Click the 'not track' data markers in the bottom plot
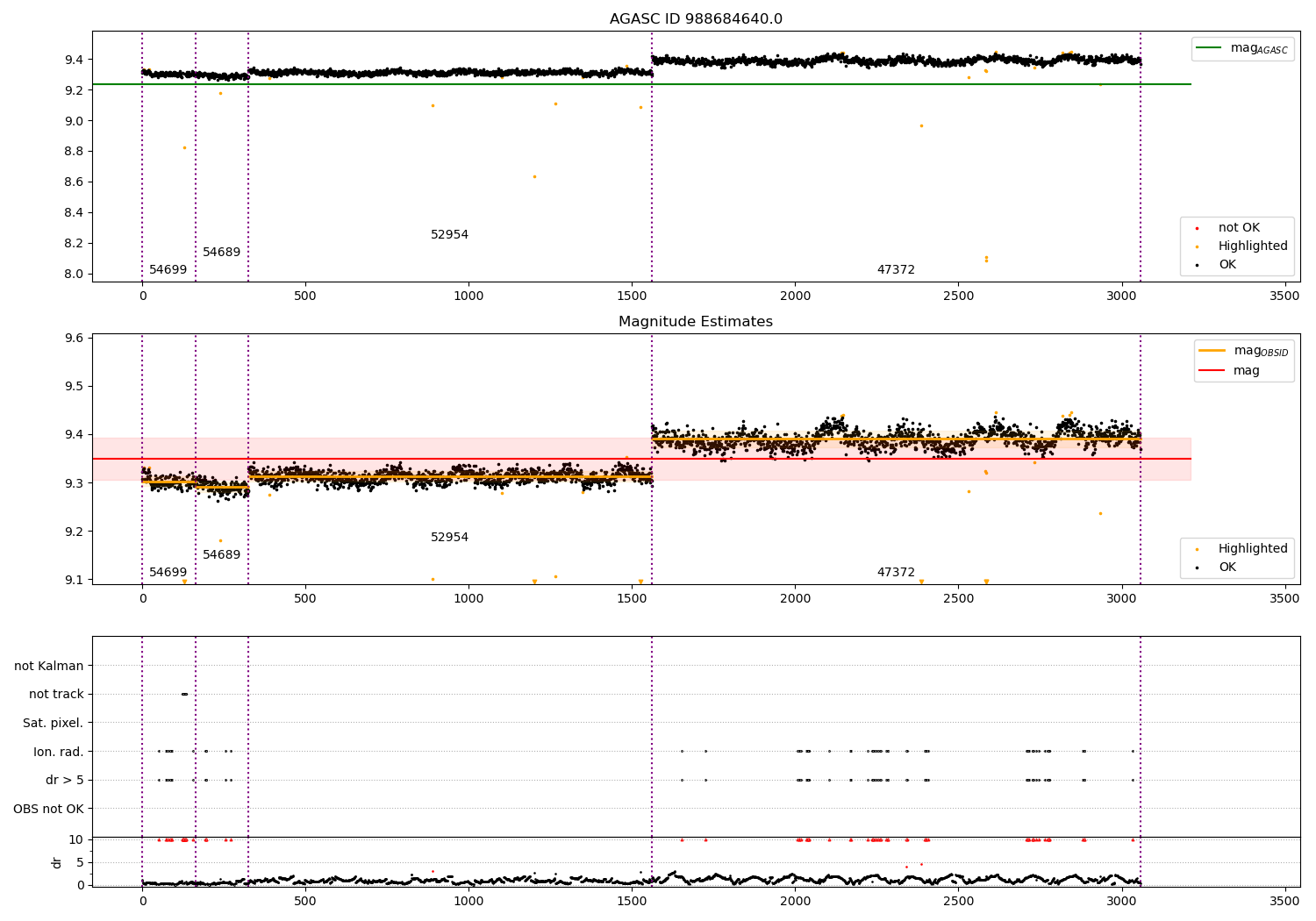Screen dimensions: 1316x921 pyautogui.click(x=184, y=694)
